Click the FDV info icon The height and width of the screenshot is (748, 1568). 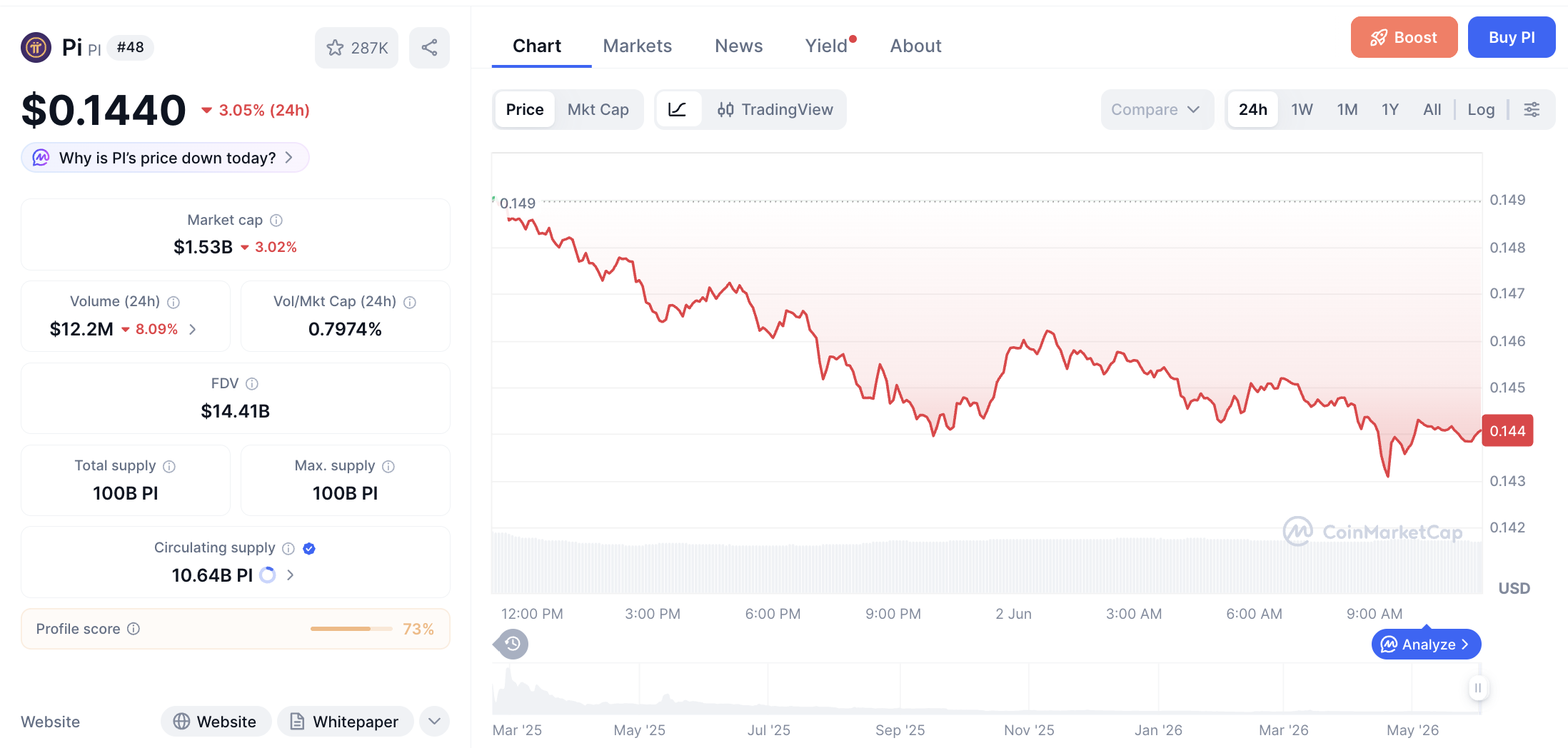click(x=252, y=384)
